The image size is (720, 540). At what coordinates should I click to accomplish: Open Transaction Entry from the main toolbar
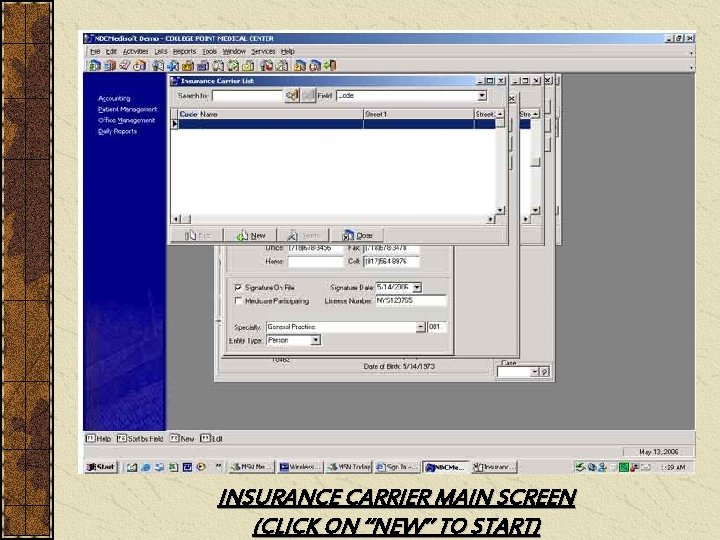(94, 66)
